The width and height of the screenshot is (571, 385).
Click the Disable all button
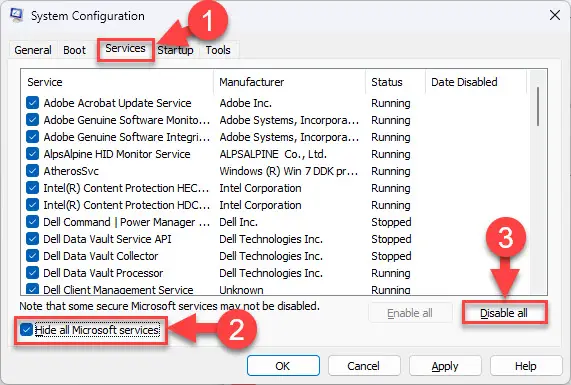click(504, 313)
